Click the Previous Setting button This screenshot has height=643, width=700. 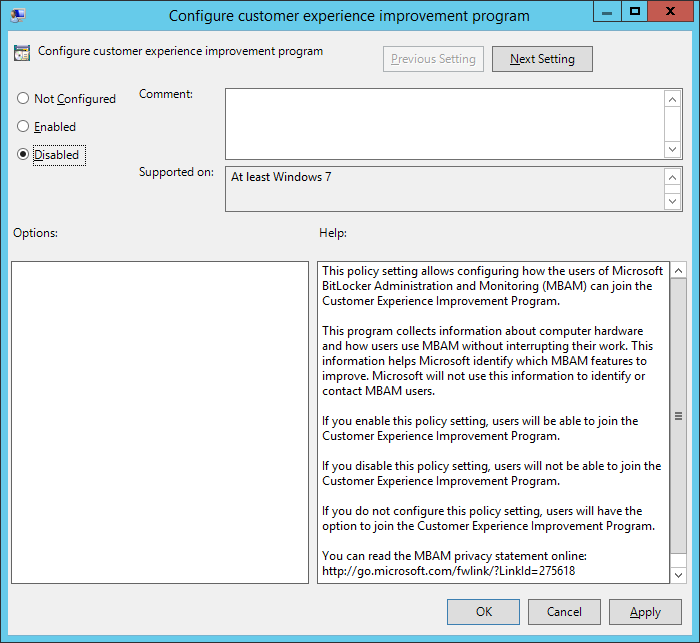(433, 59)
